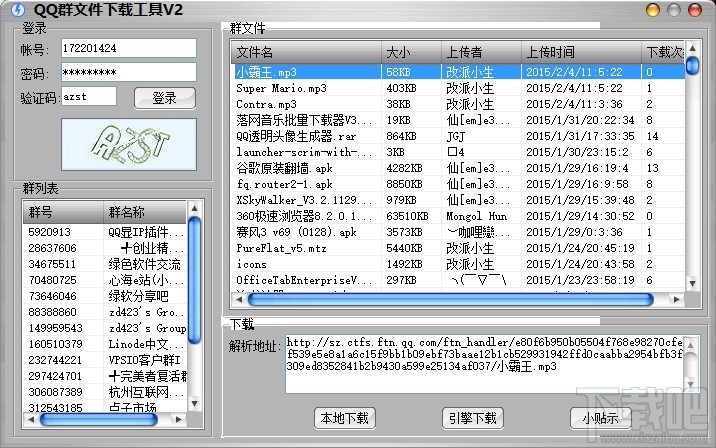
Task: Select file Contra.mp3
Action: [x=458, y=104]
